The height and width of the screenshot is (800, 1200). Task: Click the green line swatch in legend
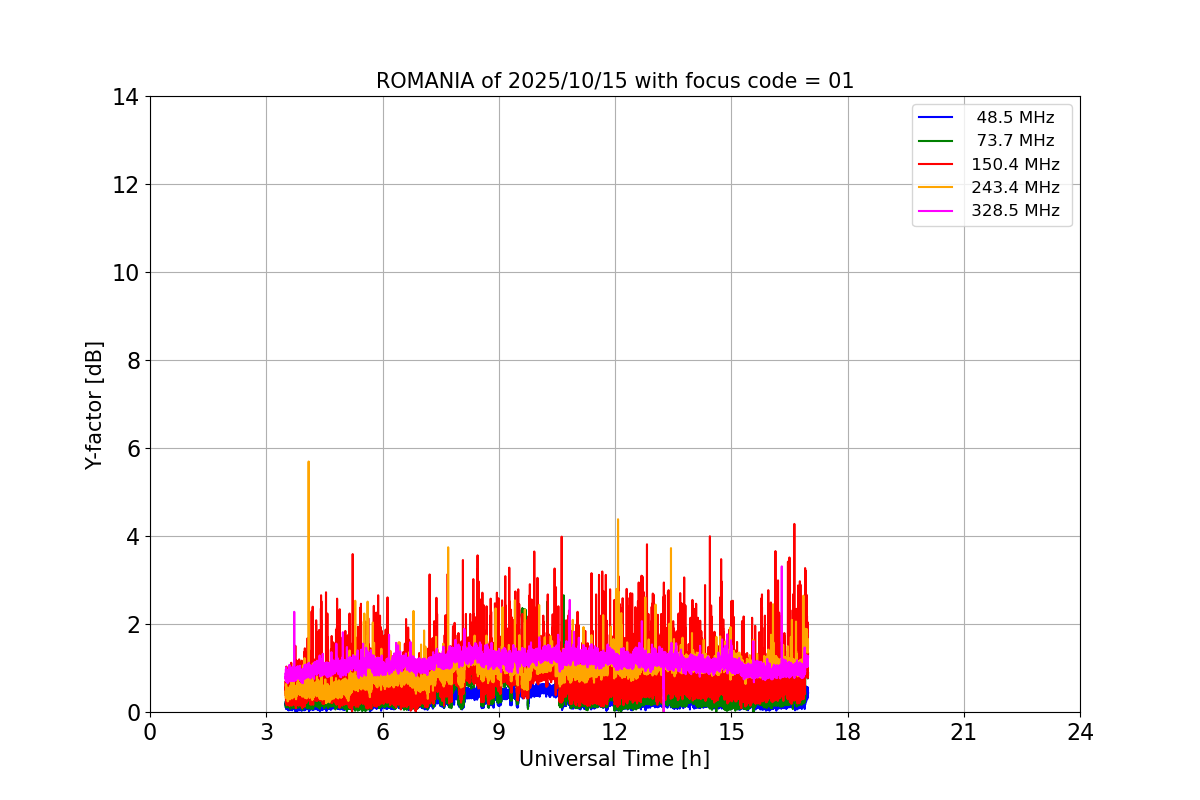point(936,141)
